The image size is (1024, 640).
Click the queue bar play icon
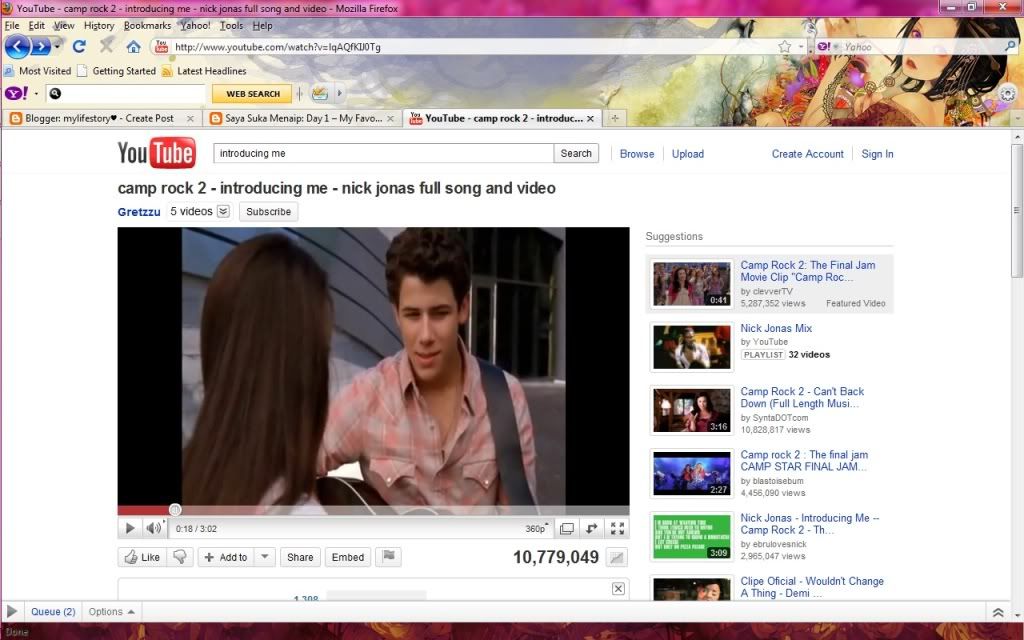[x=12, y=611]
